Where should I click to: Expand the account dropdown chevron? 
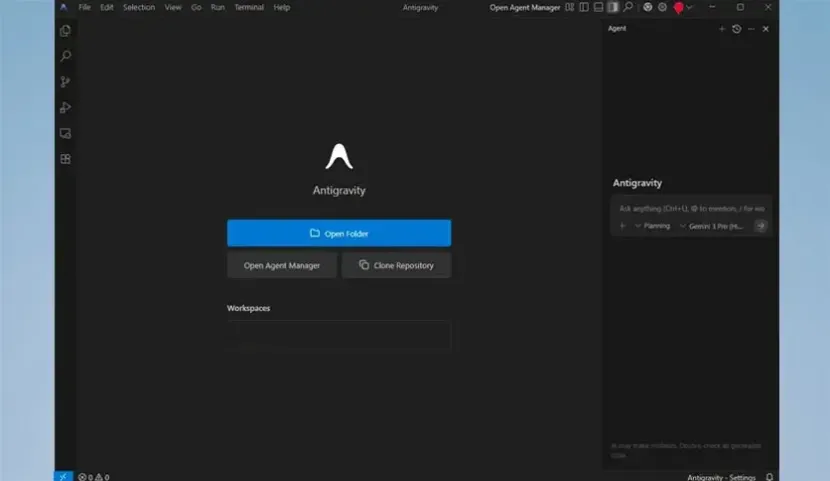click(x=689, y=7)
